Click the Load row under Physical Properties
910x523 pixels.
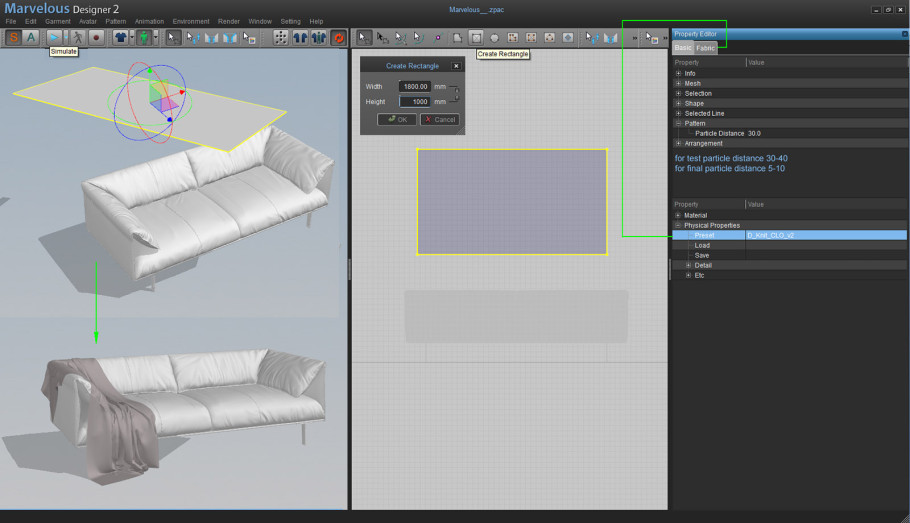tap(789, 246)
